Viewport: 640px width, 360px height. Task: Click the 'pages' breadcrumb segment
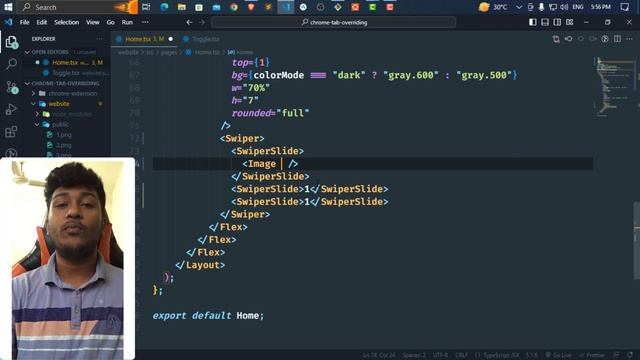(x=169, y=52)
